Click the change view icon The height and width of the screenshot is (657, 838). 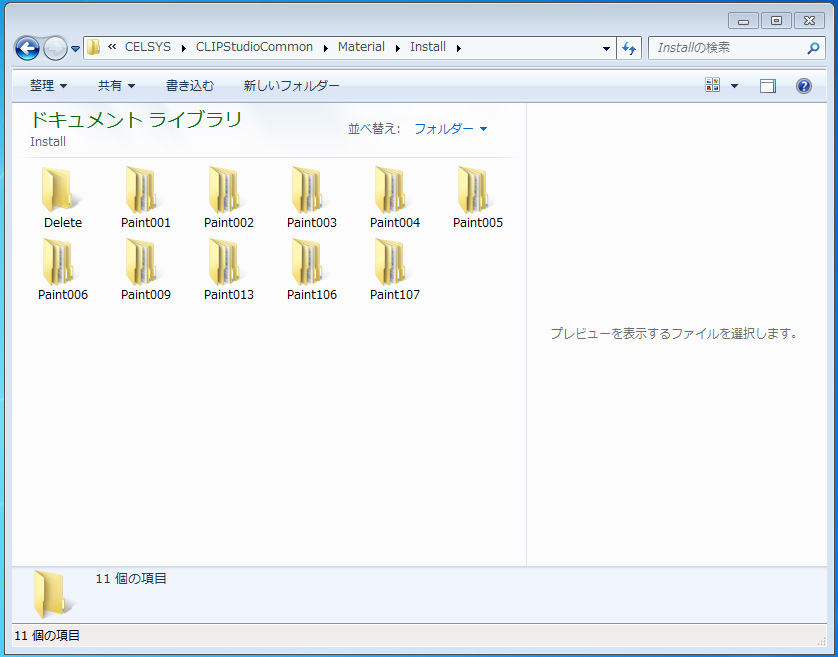point(713,86)
